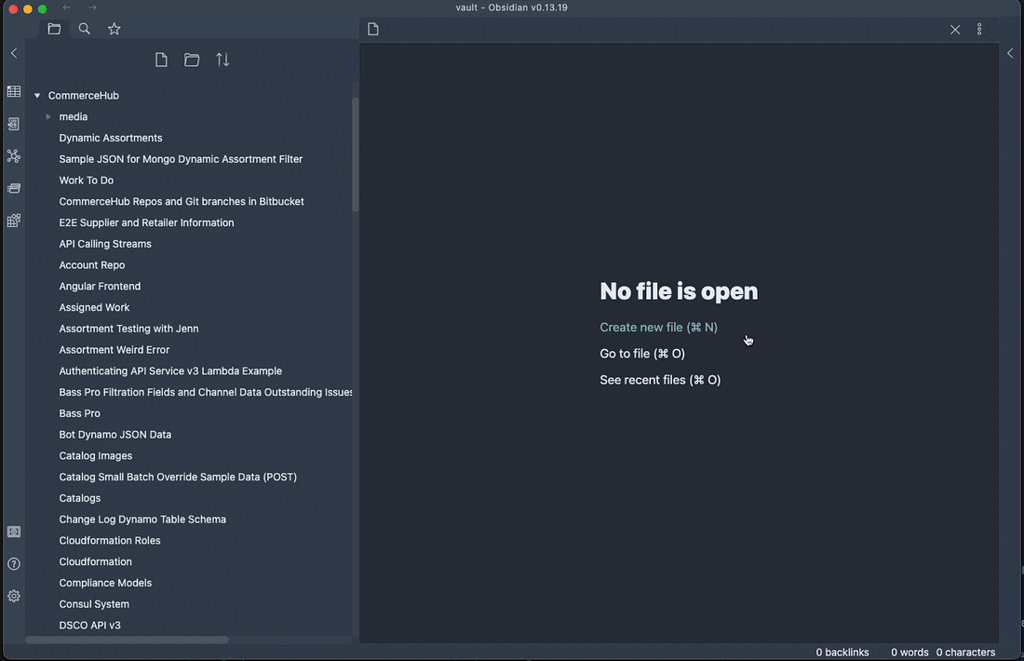
Task: Click Go to file link
Action: [x=642, y=353]
